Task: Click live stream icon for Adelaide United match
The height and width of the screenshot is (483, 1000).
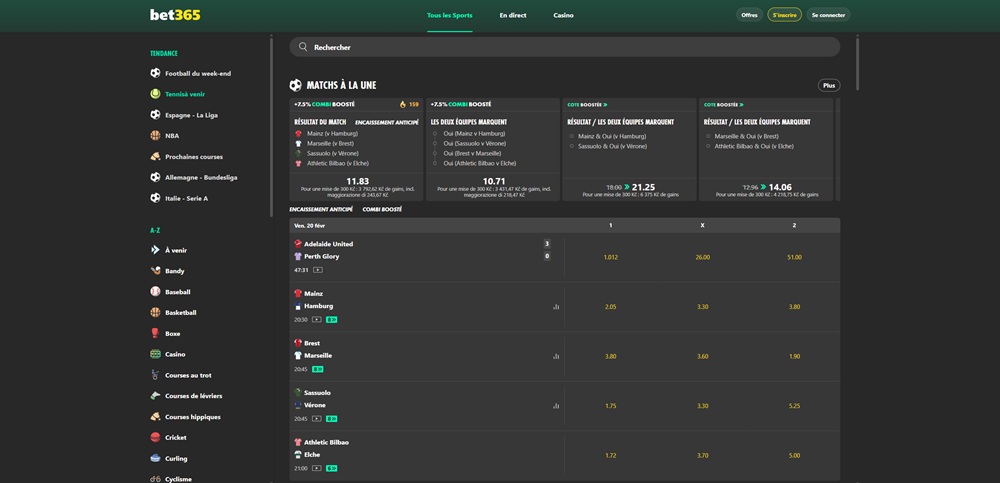Action: 318,270
